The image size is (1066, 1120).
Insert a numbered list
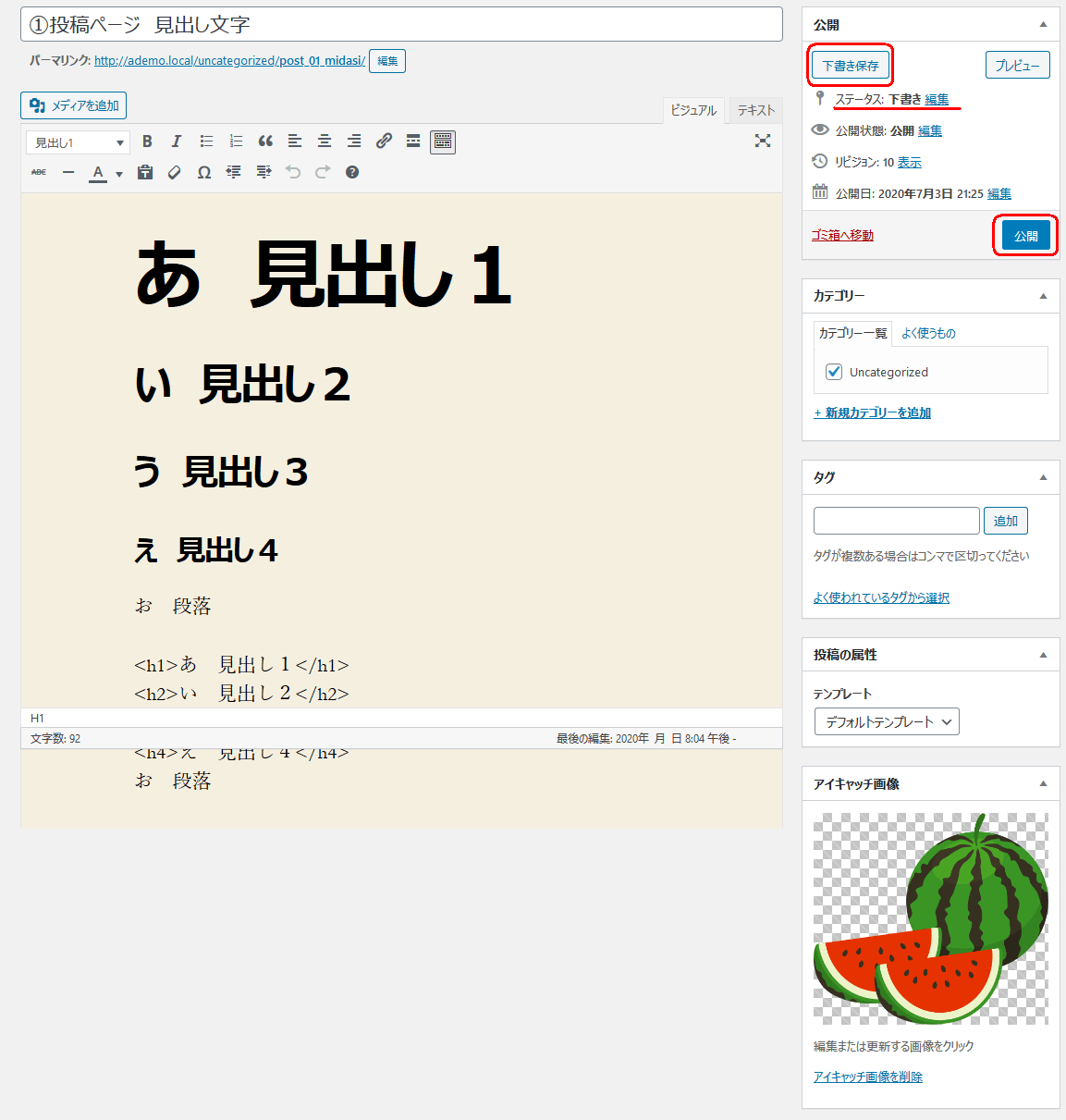(236, 142)
